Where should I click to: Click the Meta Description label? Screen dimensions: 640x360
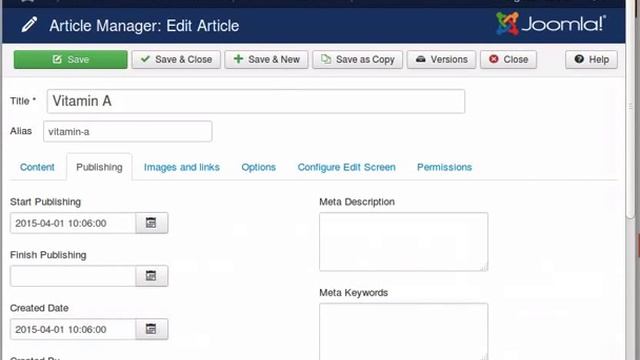(357, 202)
